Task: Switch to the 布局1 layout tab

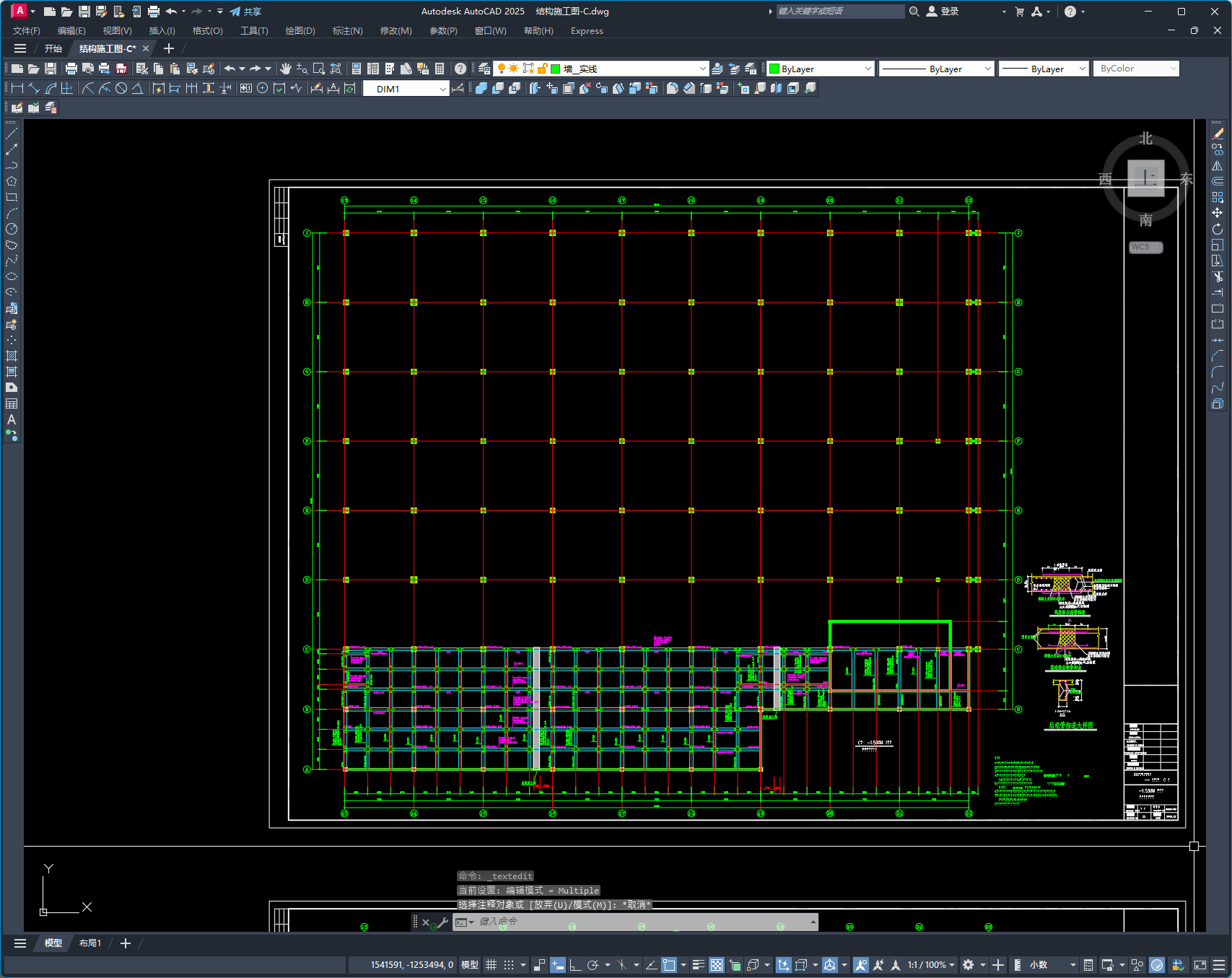Action: [90, 943]
